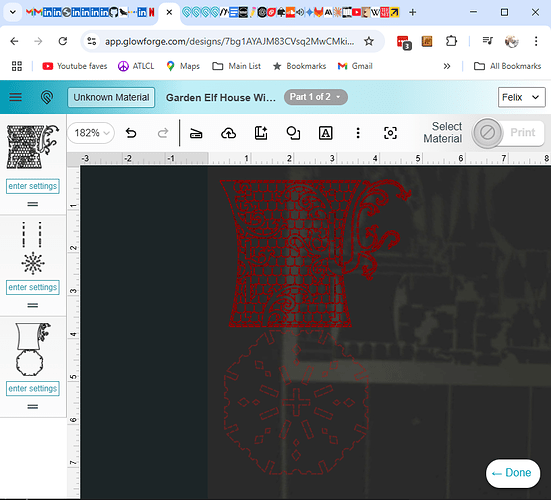Open the trace scan tool icon
Viewport: 551px width, 500px height.
196,133
